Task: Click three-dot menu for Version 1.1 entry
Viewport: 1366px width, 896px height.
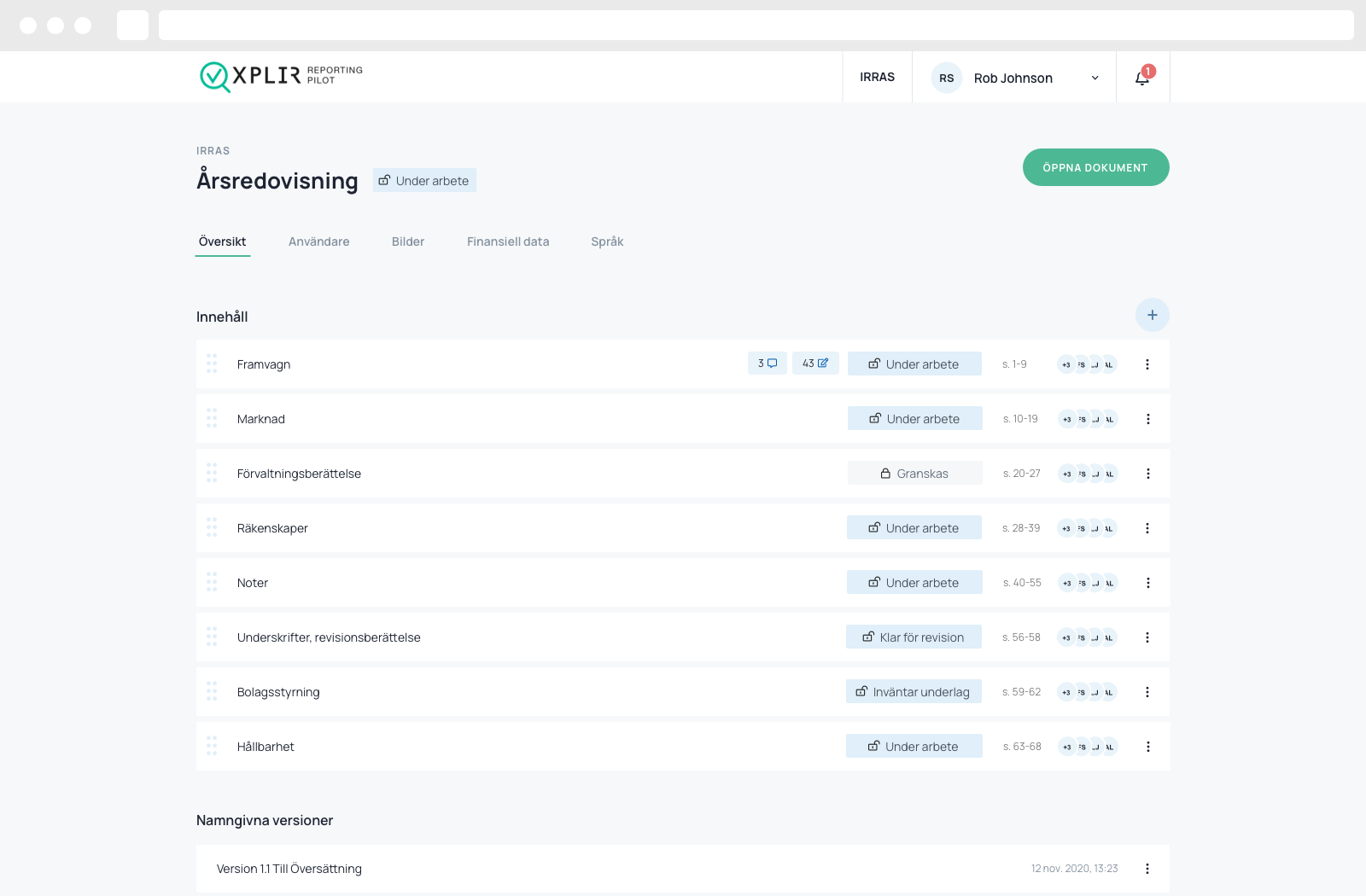Action: [x=1147, y=869]
